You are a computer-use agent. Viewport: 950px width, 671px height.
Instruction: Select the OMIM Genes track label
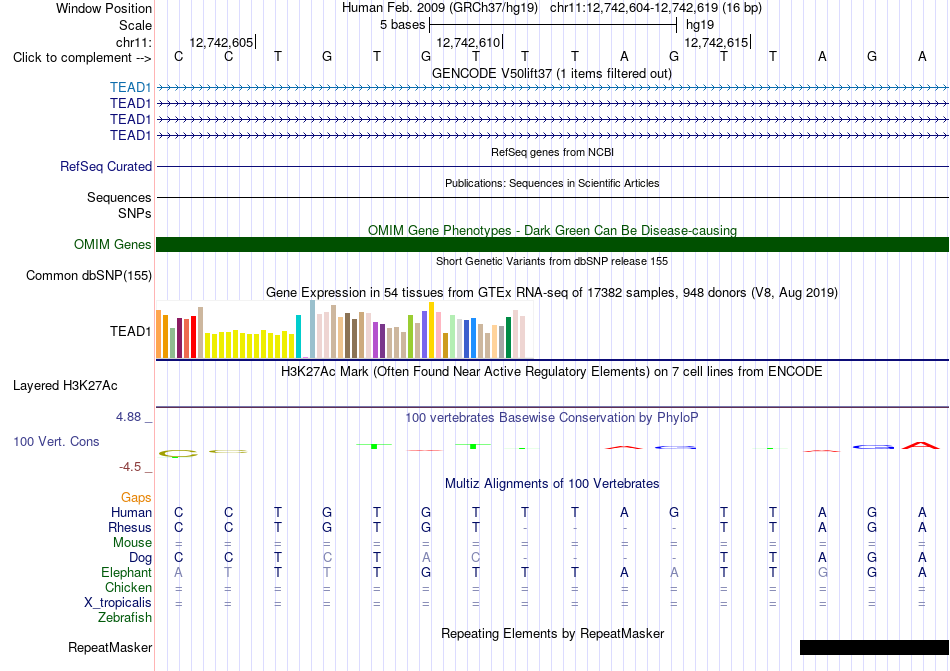[x=113, y=245]
